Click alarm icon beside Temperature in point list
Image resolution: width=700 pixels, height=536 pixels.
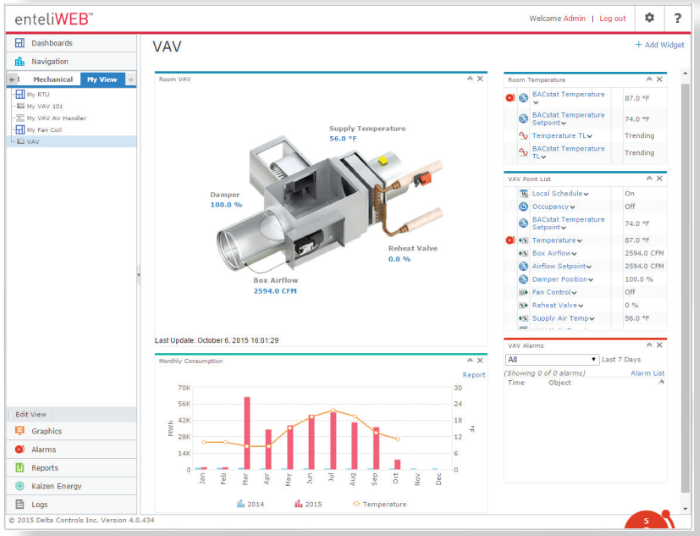(x=510, y=240)
